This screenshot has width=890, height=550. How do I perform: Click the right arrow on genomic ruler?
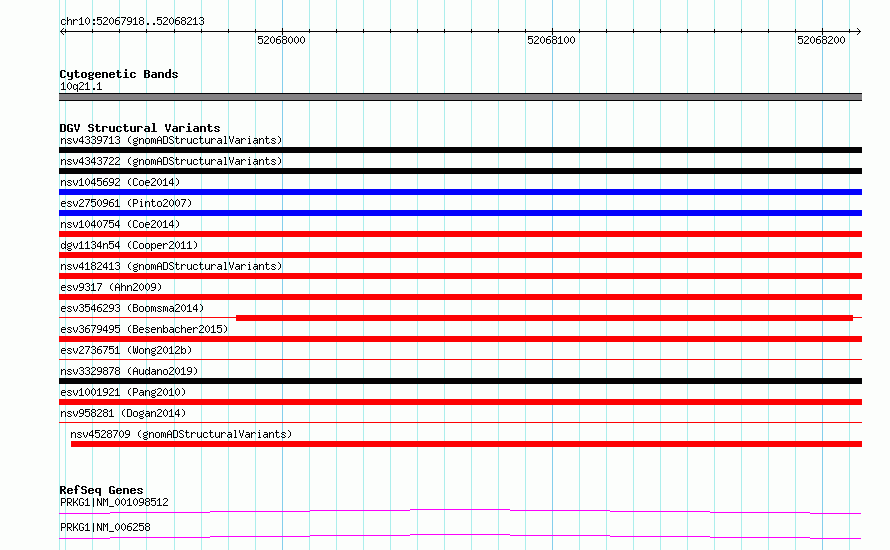(858, 31)
